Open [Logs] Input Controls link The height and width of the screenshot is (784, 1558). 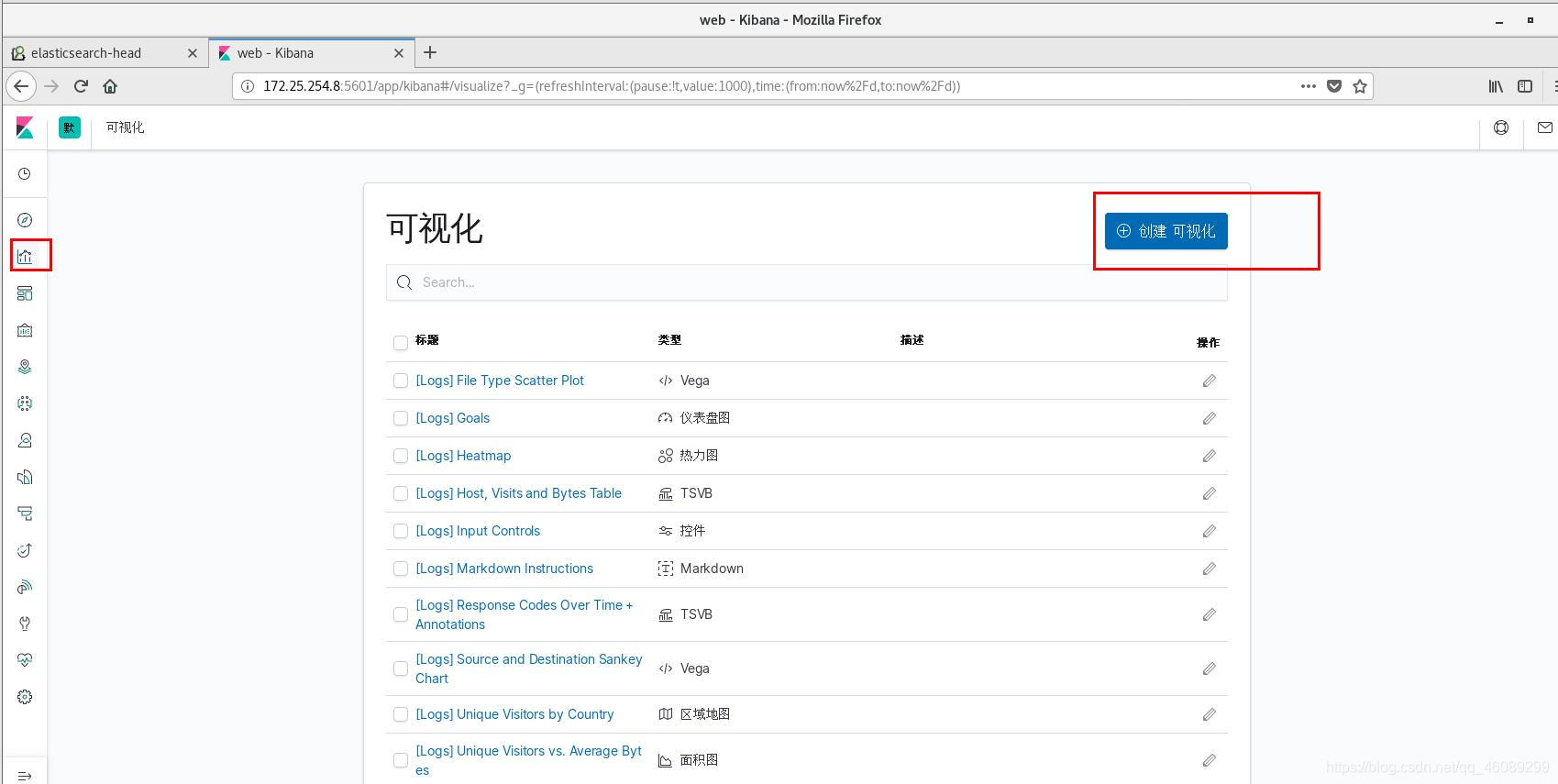(x=478, y=531)
